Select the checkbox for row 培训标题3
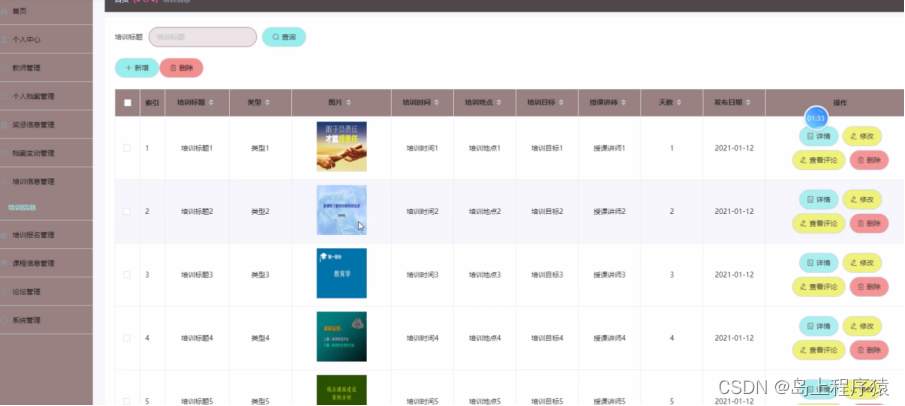905x406 pixels. (x=127, y=275)
